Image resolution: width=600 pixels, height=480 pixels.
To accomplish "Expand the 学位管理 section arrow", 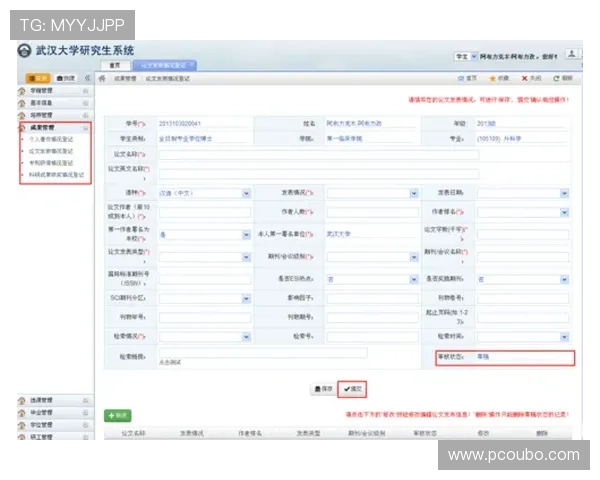I will (x=85, y=425).
